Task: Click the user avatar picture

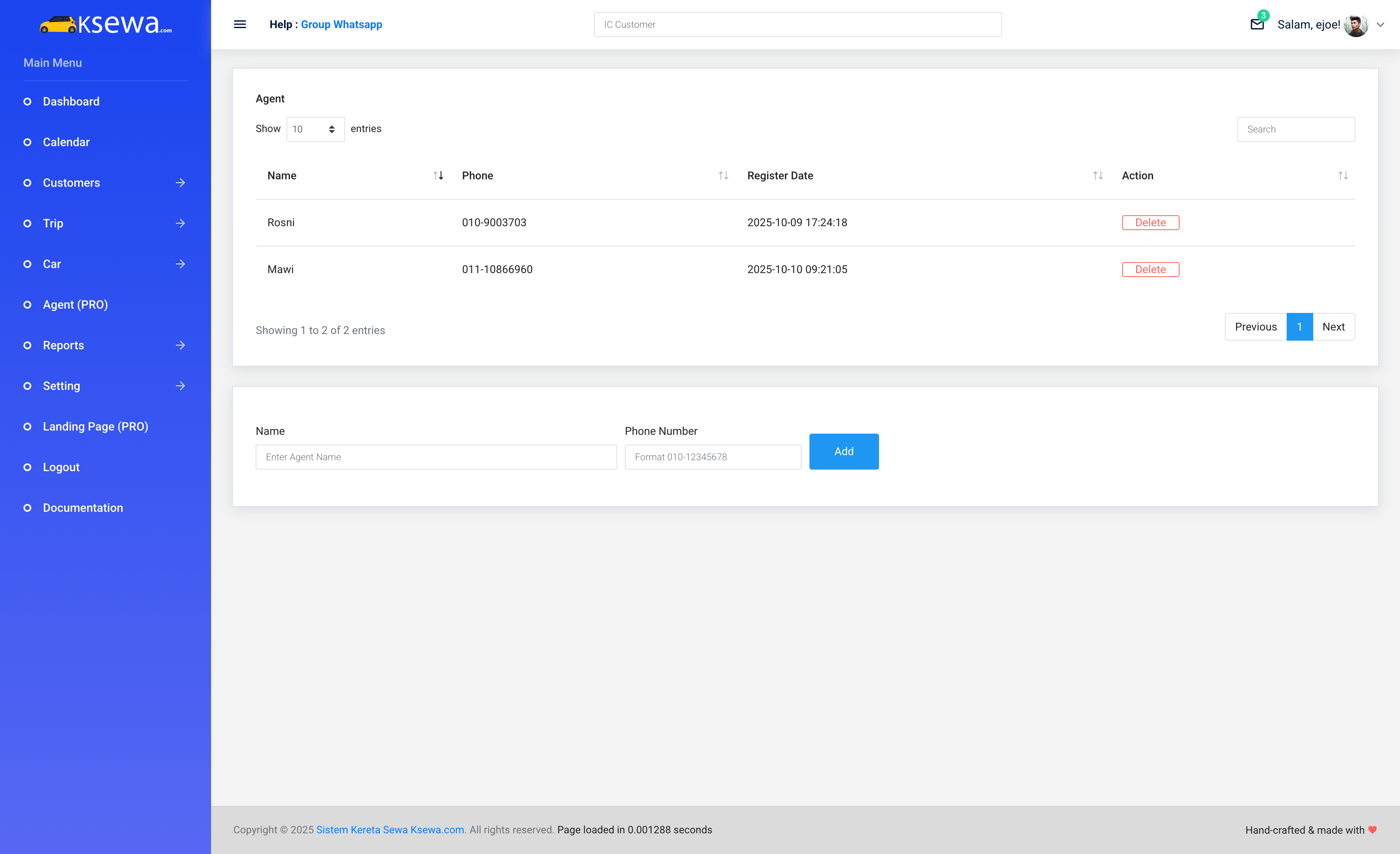Action: click(1356, 24)
